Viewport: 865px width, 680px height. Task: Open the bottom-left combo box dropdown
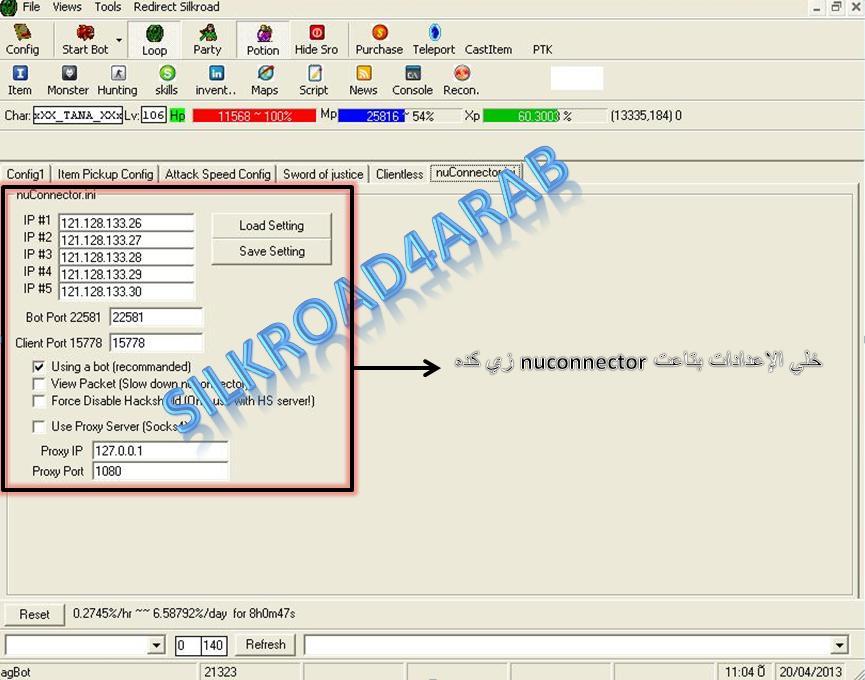point(157,645)
